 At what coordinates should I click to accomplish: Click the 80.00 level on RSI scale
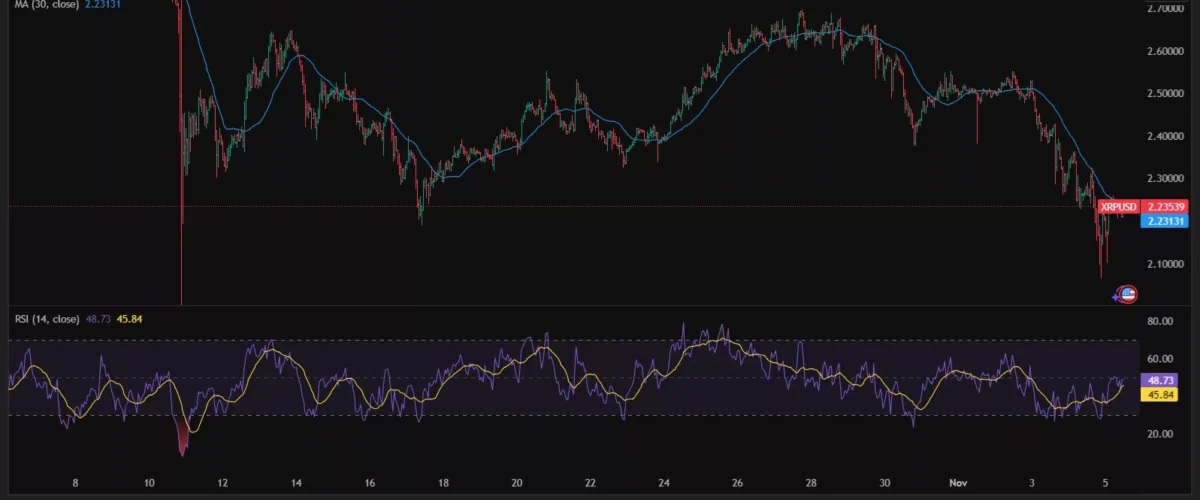[x=1160, y=322]
